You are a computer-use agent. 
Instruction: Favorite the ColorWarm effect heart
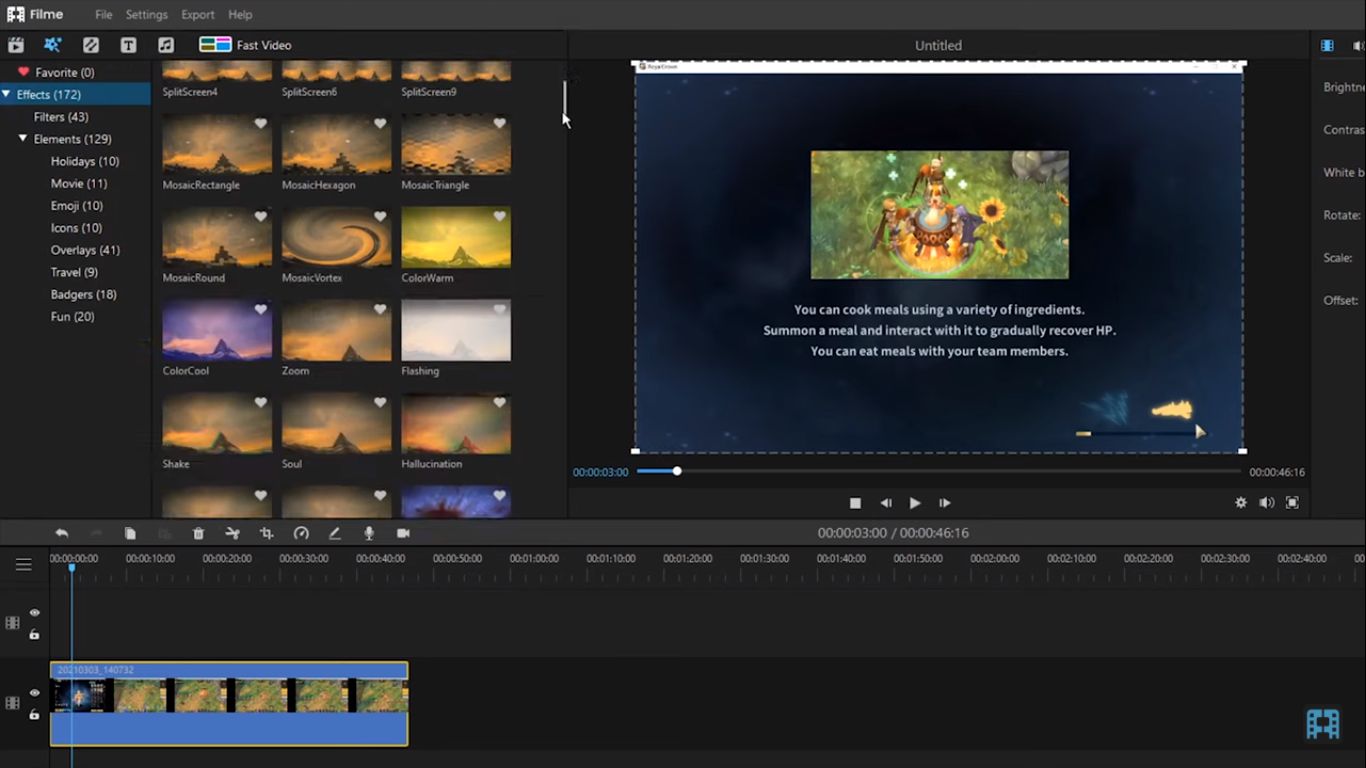point(500,216)
